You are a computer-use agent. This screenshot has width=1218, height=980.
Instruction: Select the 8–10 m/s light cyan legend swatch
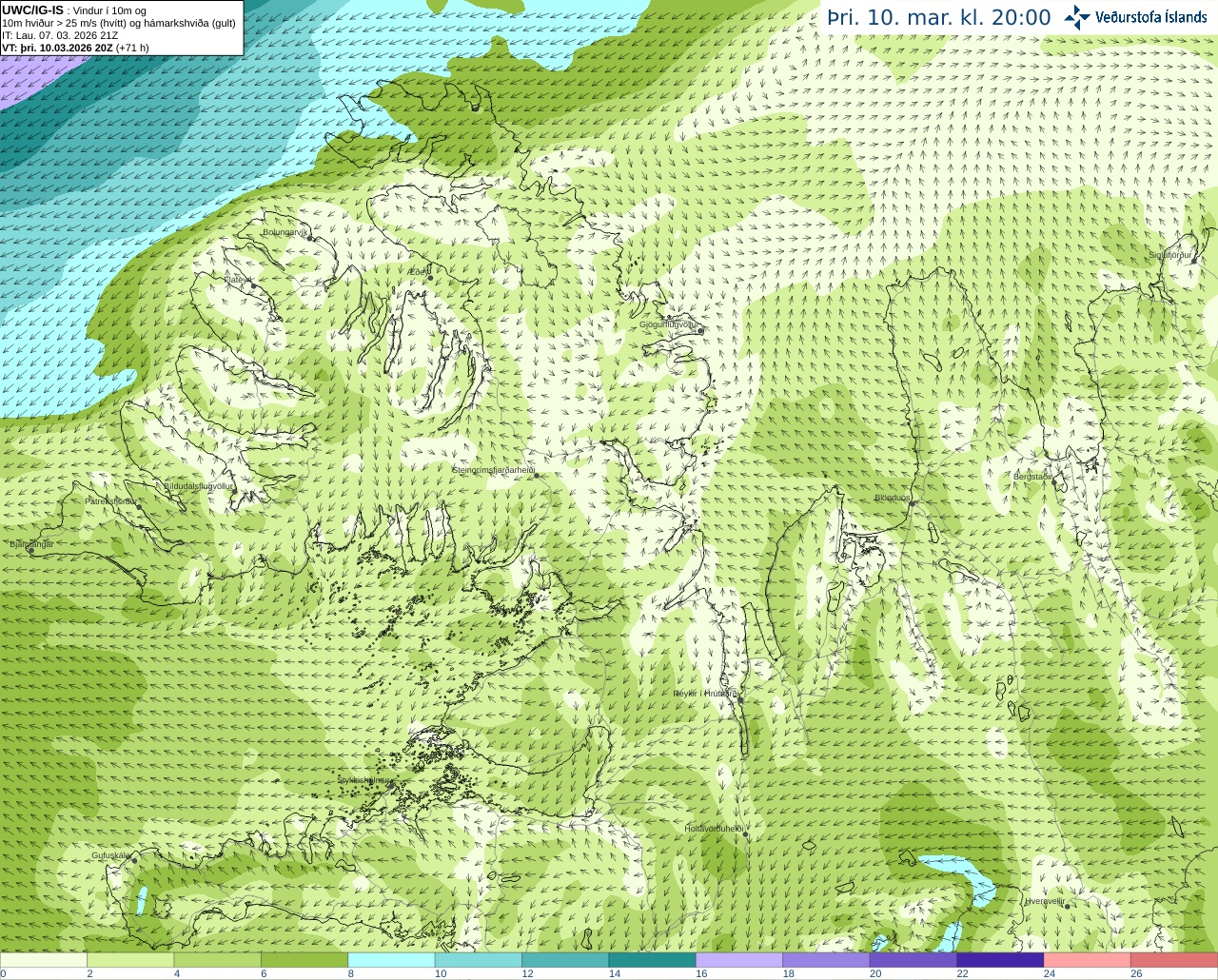pyautogui.click(x=392, y=960)
